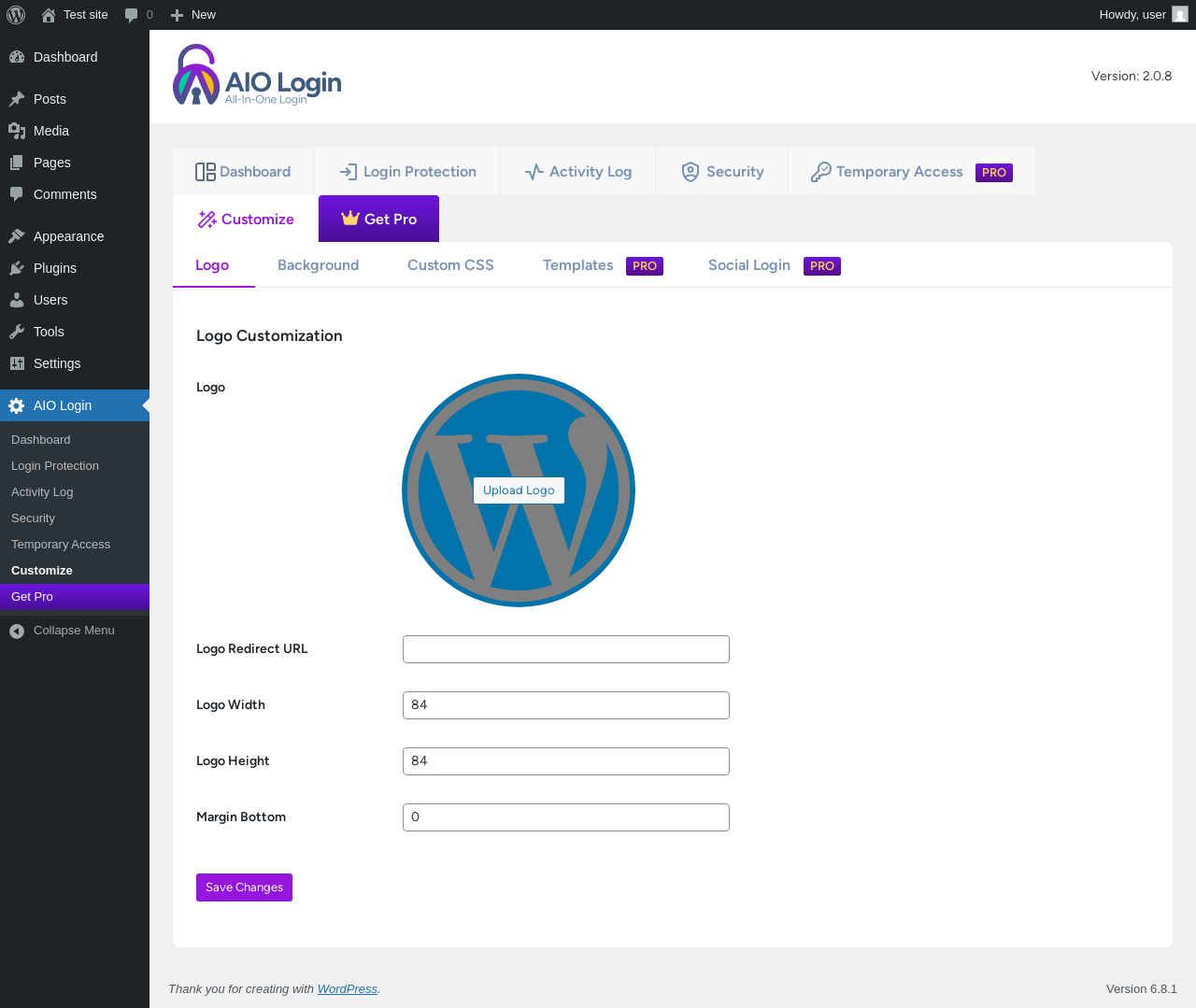Switch to the Background sub-tab
Screen dimensions: 1196x1008
319,265
